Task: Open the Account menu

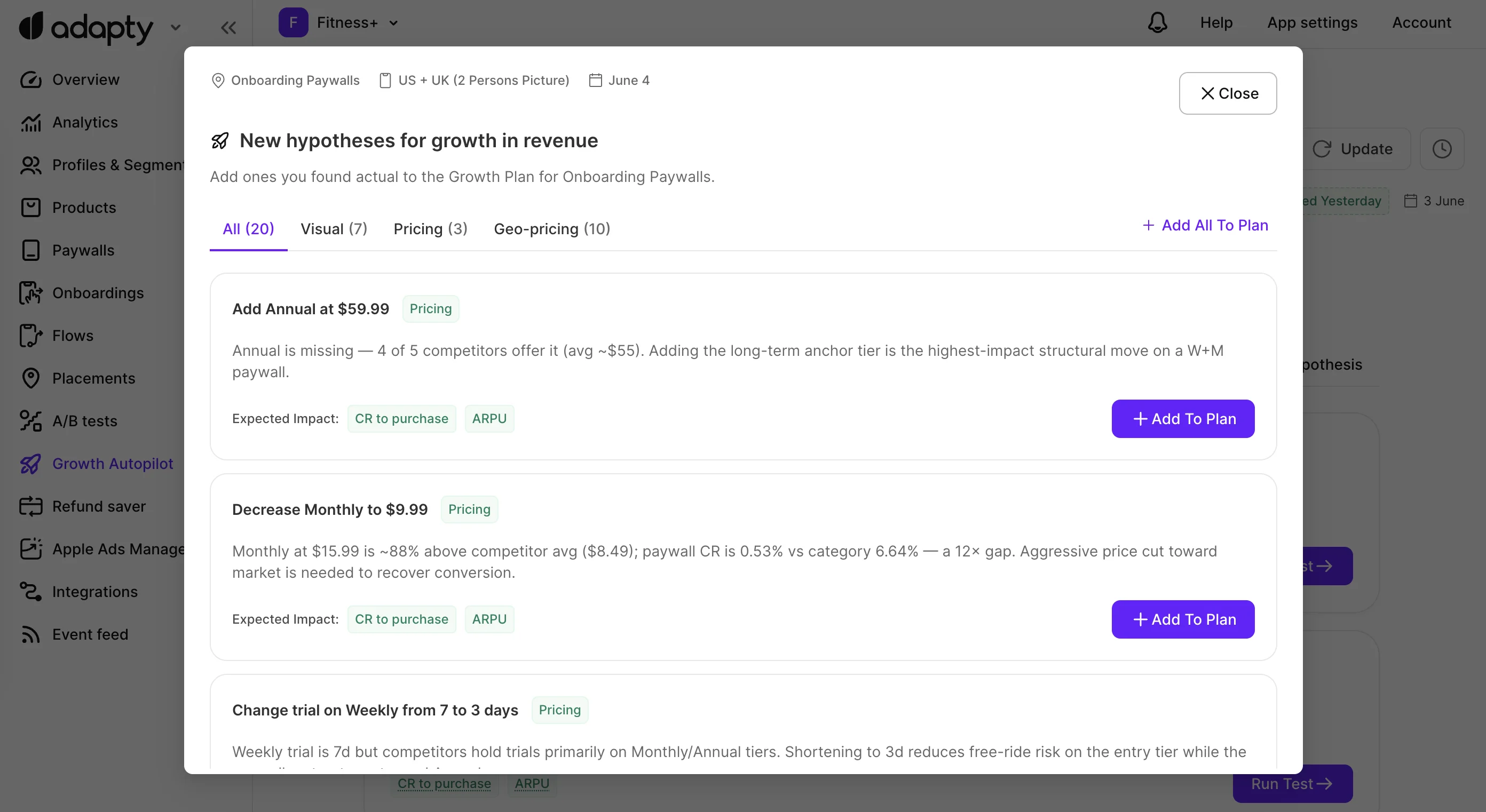Action: pos(1421,22)
